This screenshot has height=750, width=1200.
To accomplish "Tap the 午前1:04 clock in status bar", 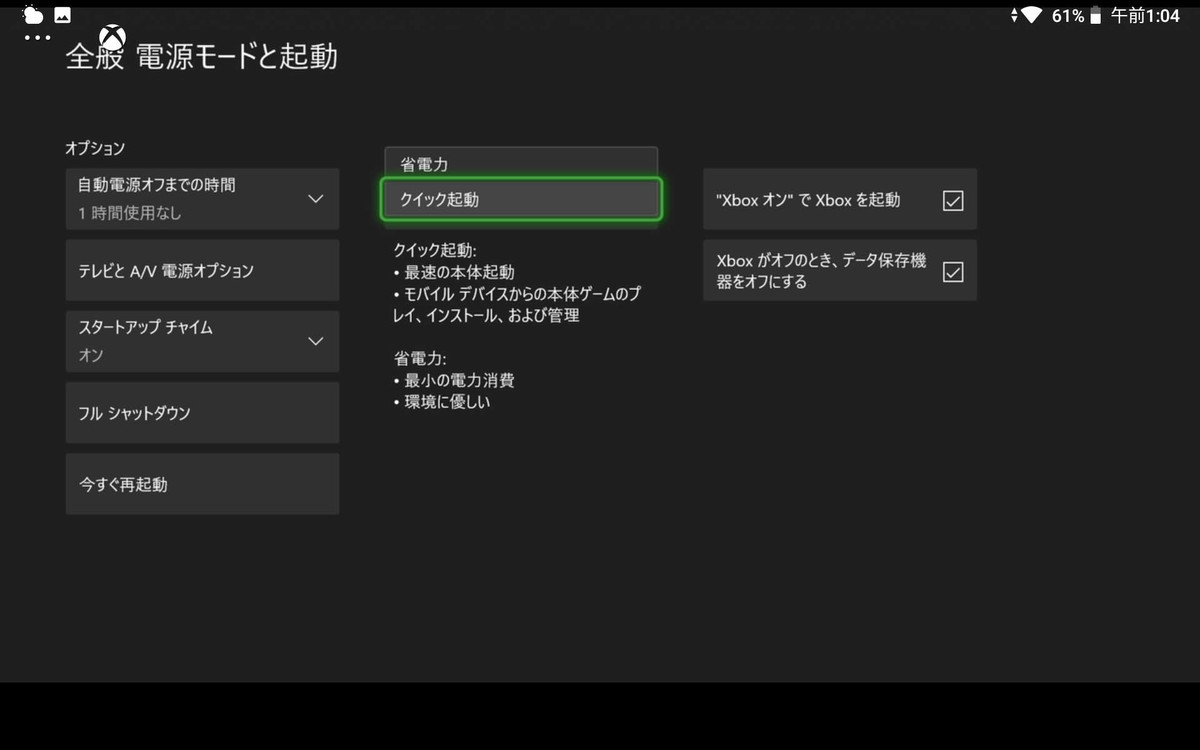I will [x=1145, y=16].
